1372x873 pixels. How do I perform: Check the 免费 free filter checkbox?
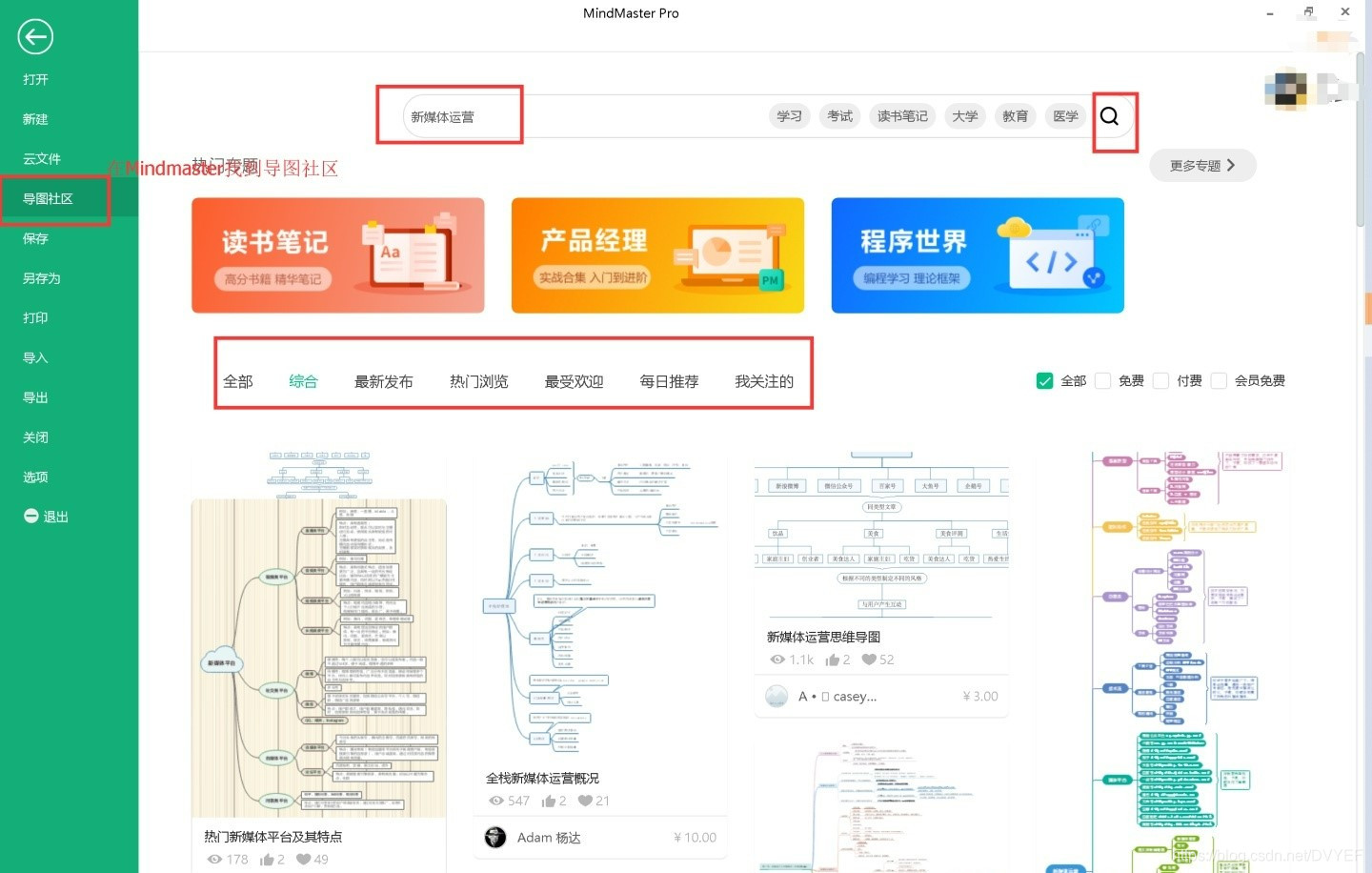pos(1102,380)
